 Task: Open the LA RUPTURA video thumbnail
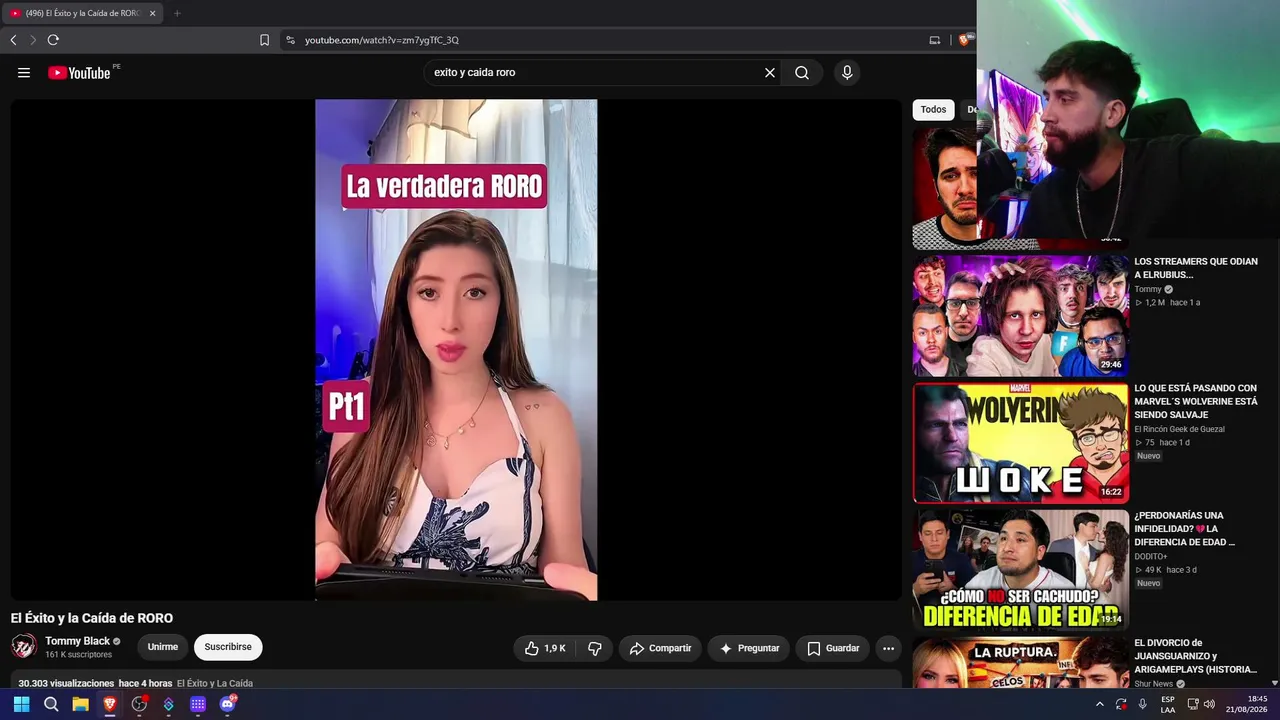click(x=1020, y=663)
